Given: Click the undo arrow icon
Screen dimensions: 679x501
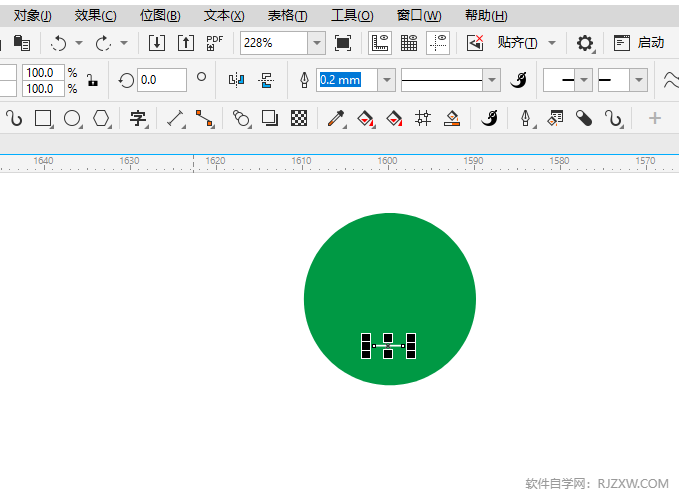Looking at the screenshot, I should [x=58, y=43].
